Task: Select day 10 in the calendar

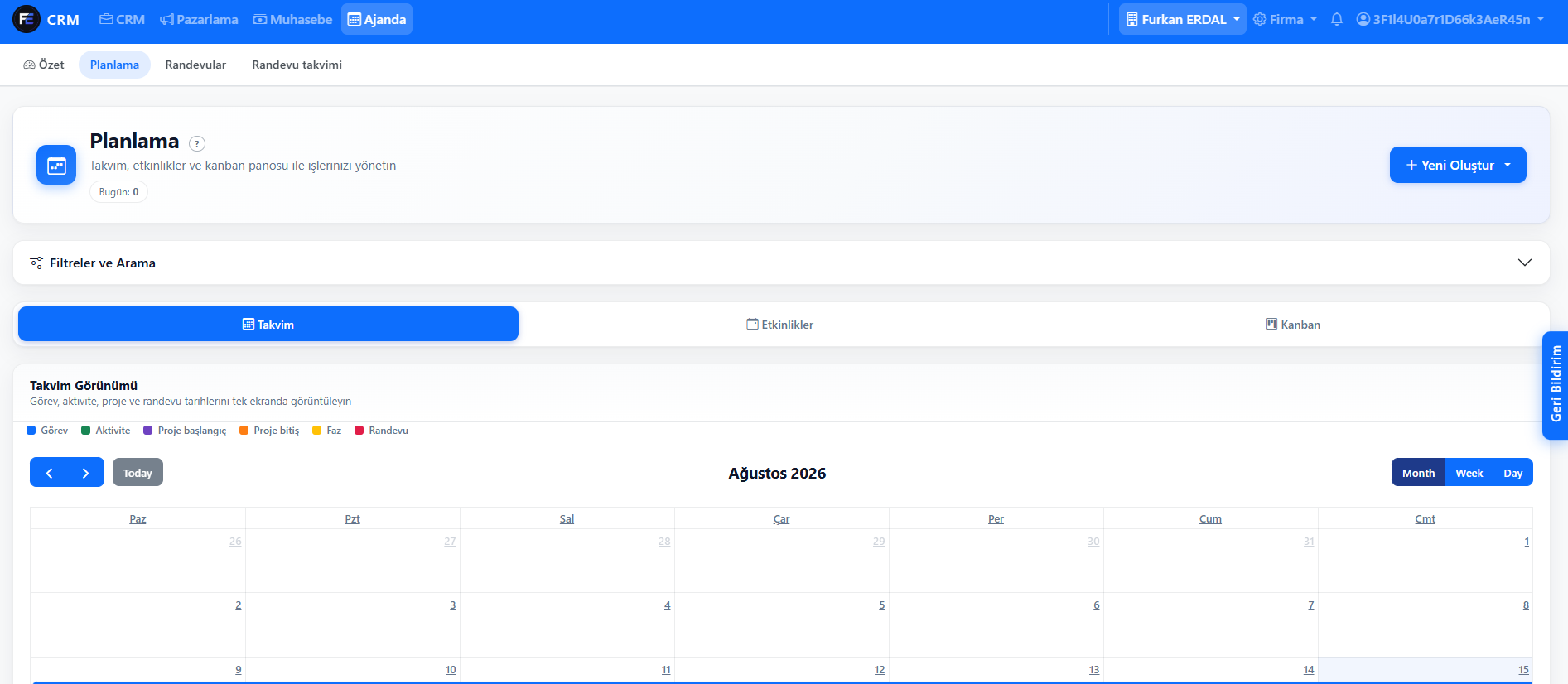Action: [451, 670]
